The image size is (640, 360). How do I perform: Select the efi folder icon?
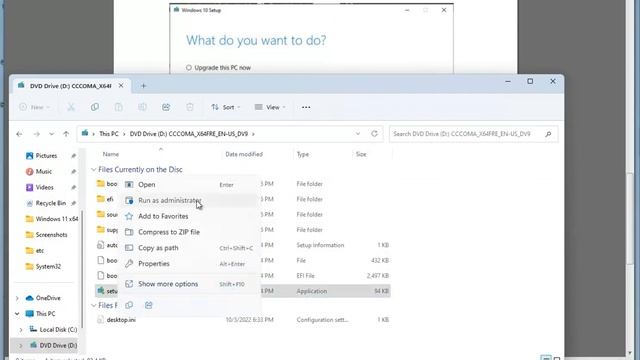tap(101, 199)
